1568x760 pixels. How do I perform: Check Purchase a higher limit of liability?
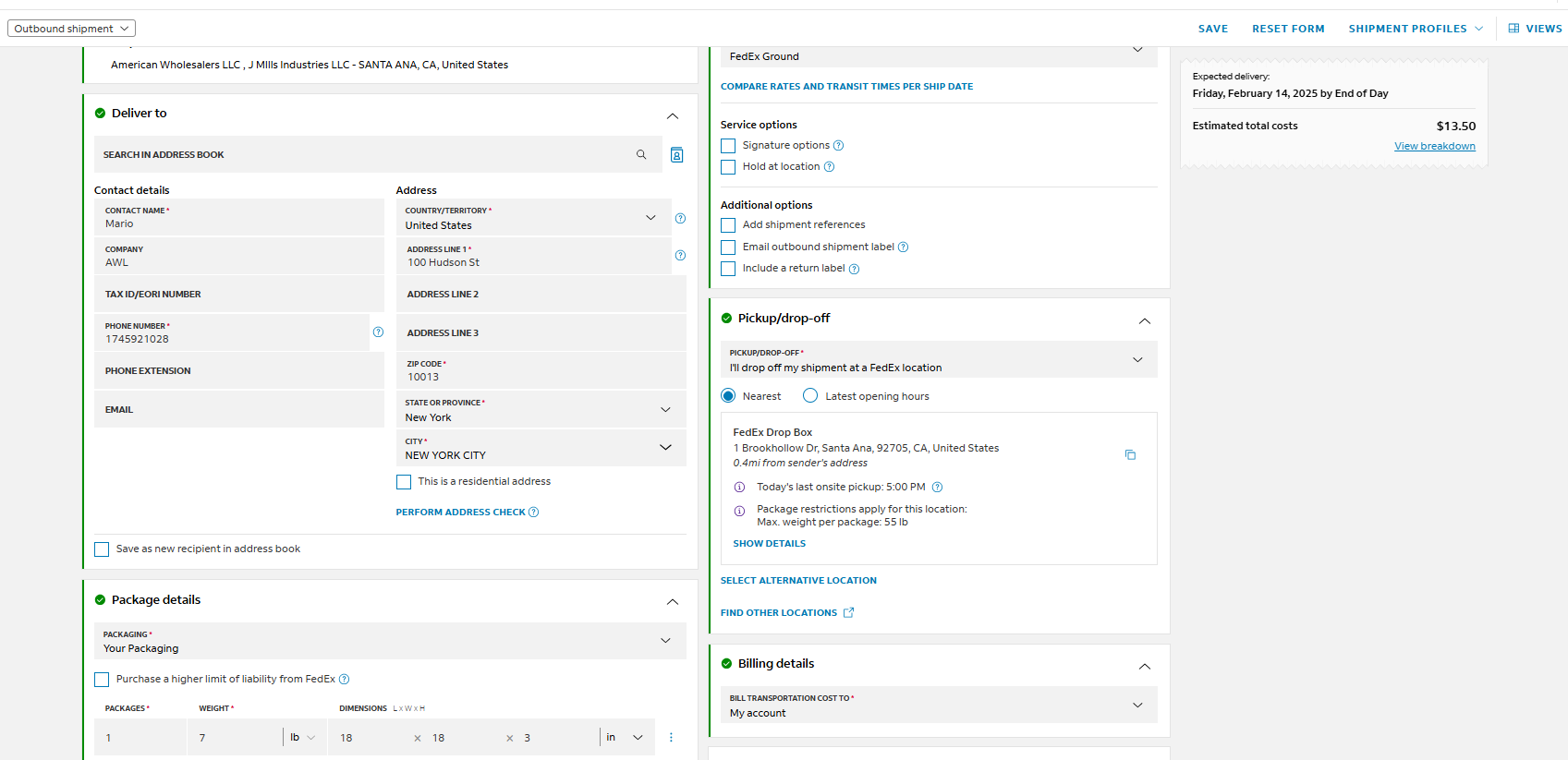[x=102, y=680]
